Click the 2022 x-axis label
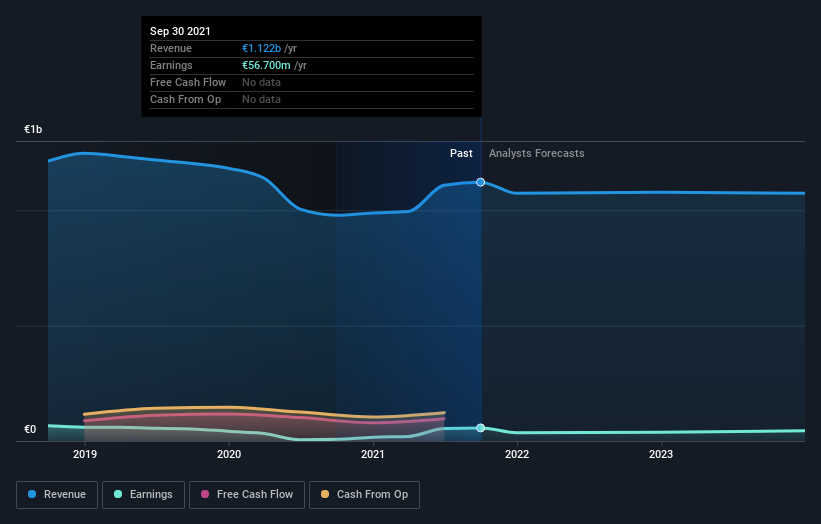Screen dimensions: 821x524 (x=517, y=454)
